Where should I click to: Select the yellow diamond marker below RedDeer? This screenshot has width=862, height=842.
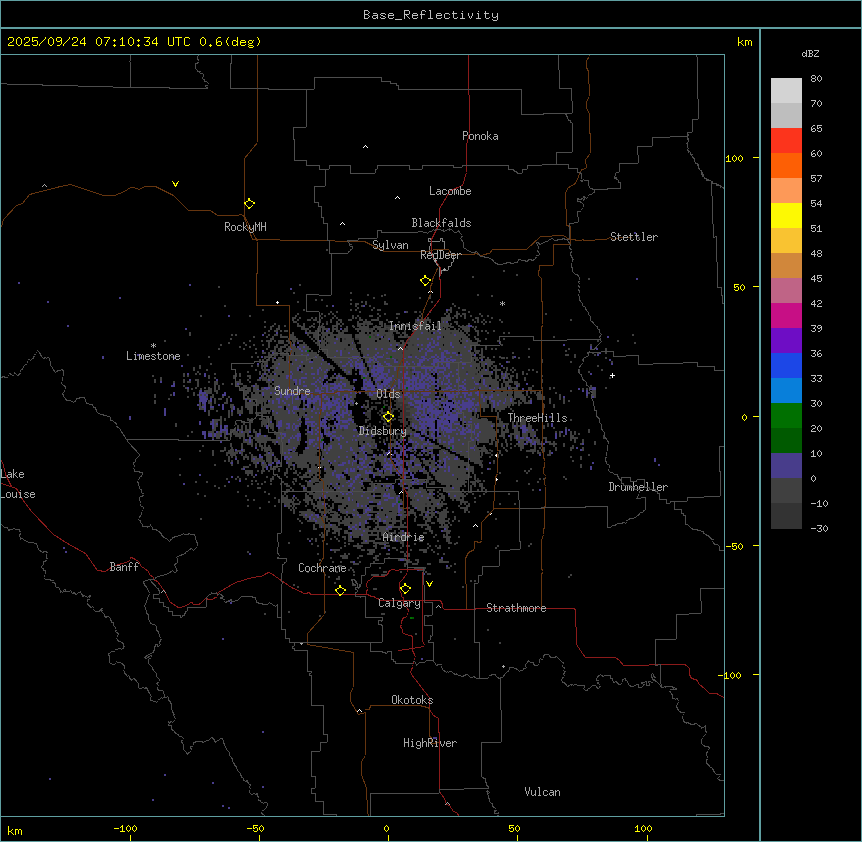426,281
